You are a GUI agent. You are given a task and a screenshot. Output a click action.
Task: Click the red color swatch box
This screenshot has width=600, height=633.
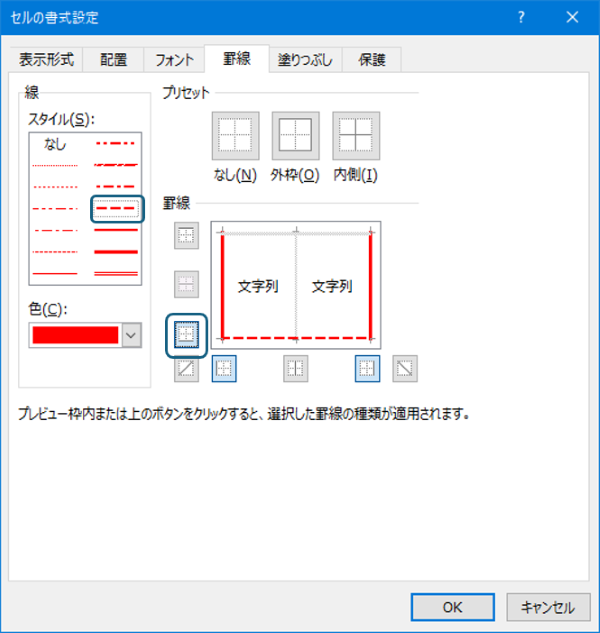75,336
